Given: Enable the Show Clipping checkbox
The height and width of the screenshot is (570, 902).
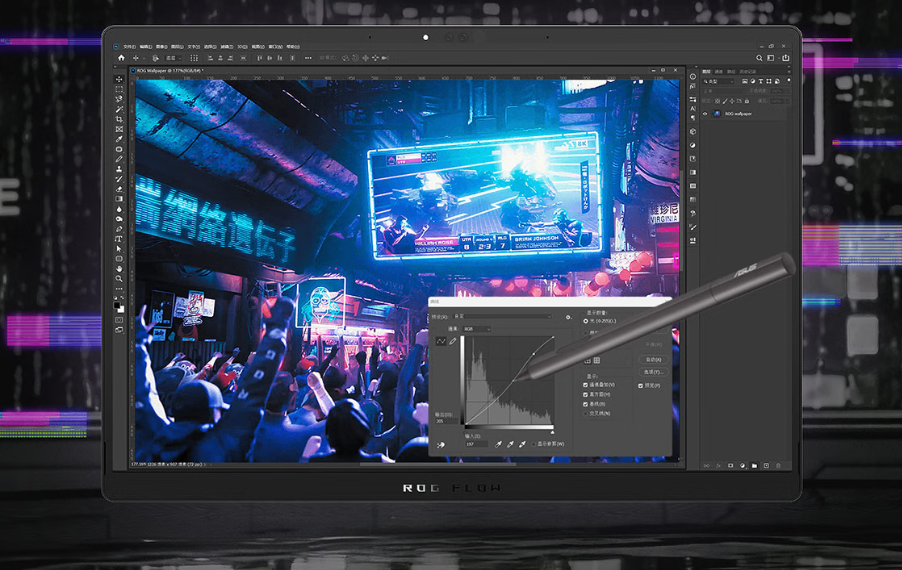Looking at the screenshot, I should (x=534, y=444).
